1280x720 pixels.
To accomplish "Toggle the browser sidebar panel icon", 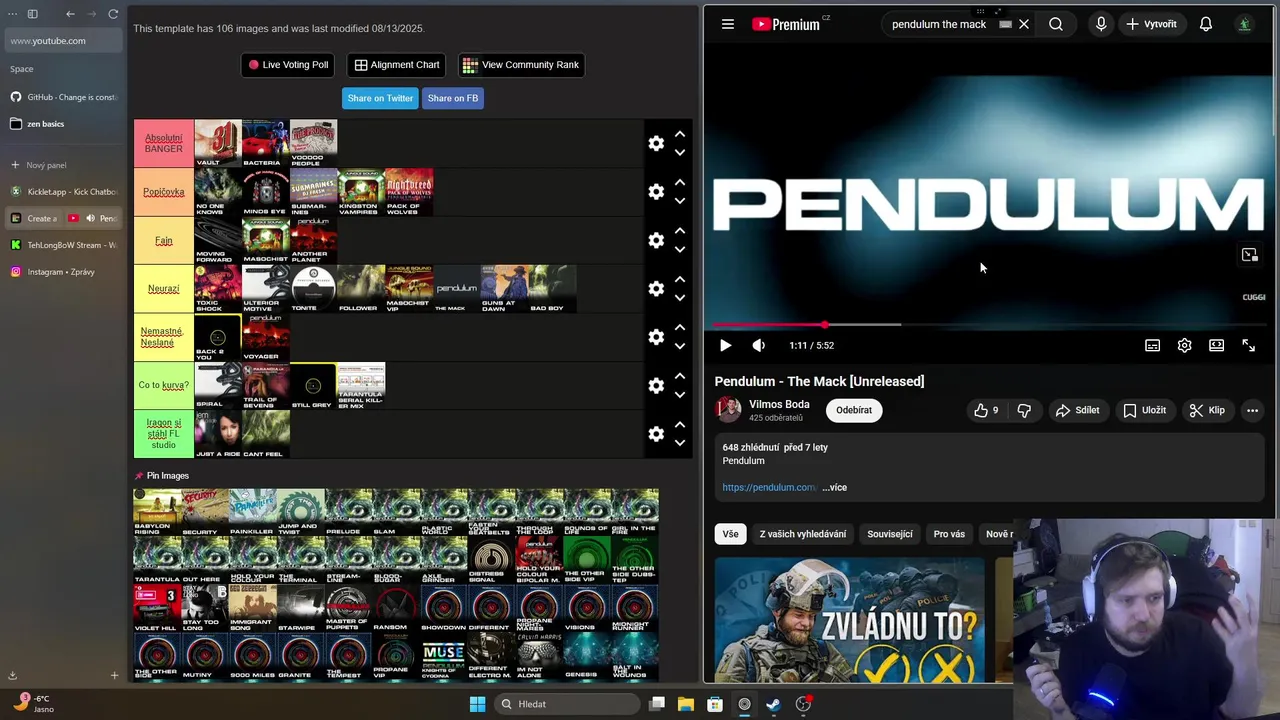I will pos(32,14).
